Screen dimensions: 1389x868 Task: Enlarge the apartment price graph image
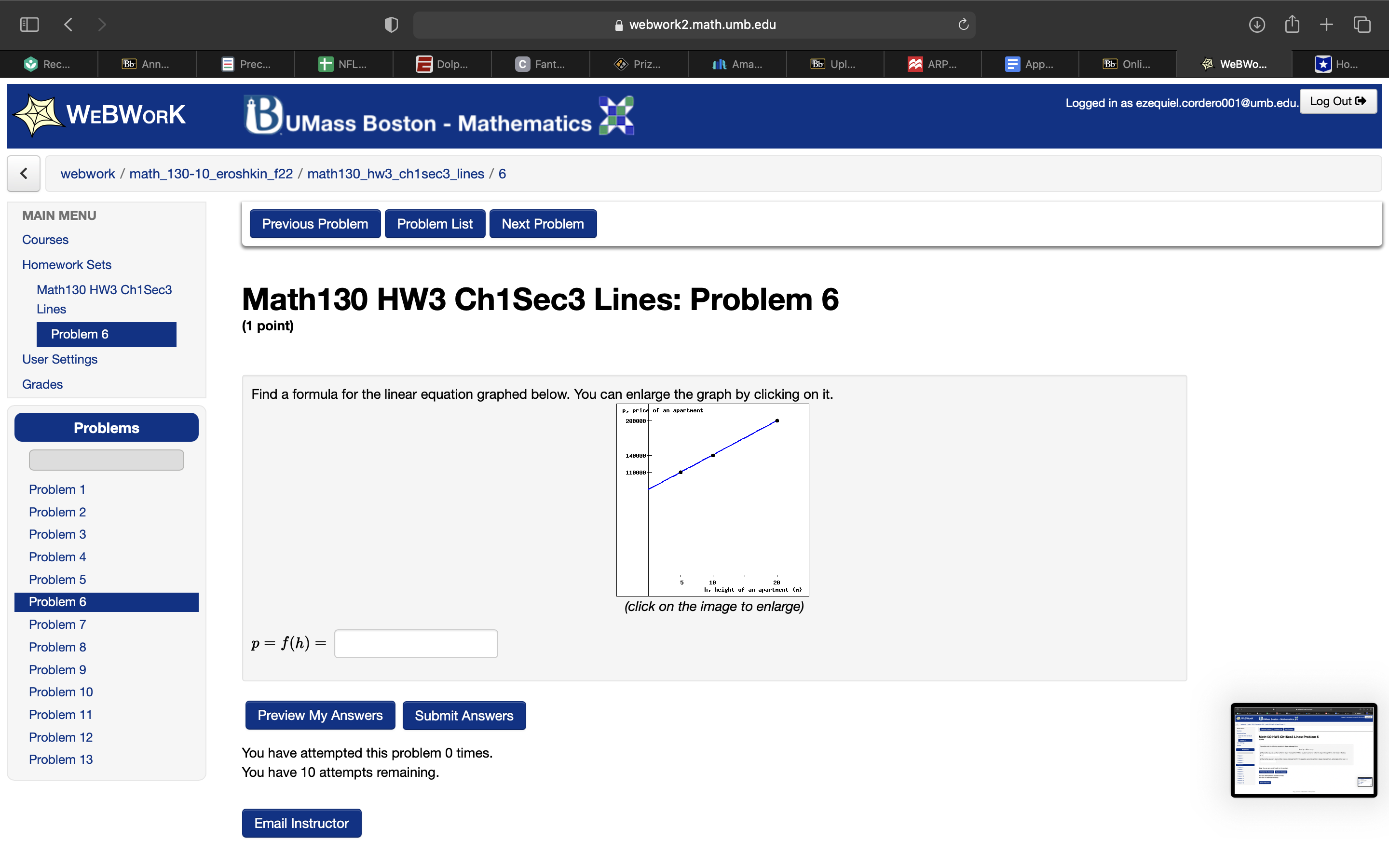coord(713,500)
